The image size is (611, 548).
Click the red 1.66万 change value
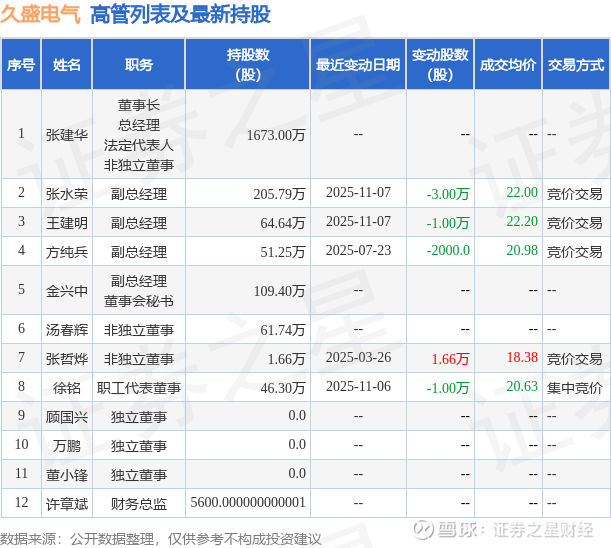[450, 359]
